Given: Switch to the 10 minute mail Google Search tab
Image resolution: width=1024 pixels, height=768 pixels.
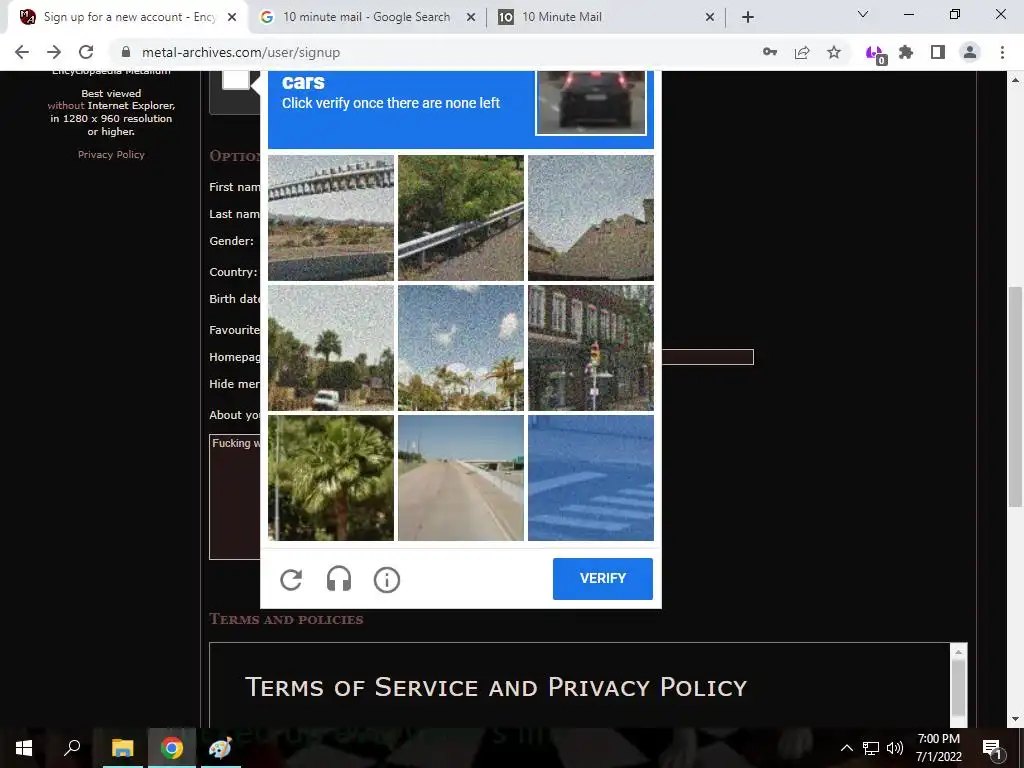Looking at the screenshot, I should [x=366, y=17].
